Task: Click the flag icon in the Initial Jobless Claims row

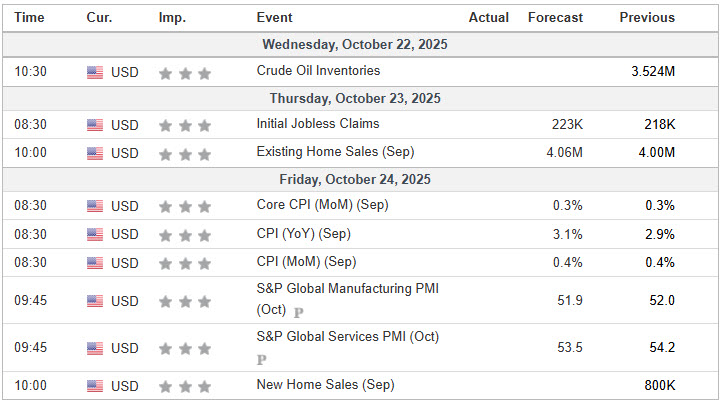Action: tap(95, 125)
